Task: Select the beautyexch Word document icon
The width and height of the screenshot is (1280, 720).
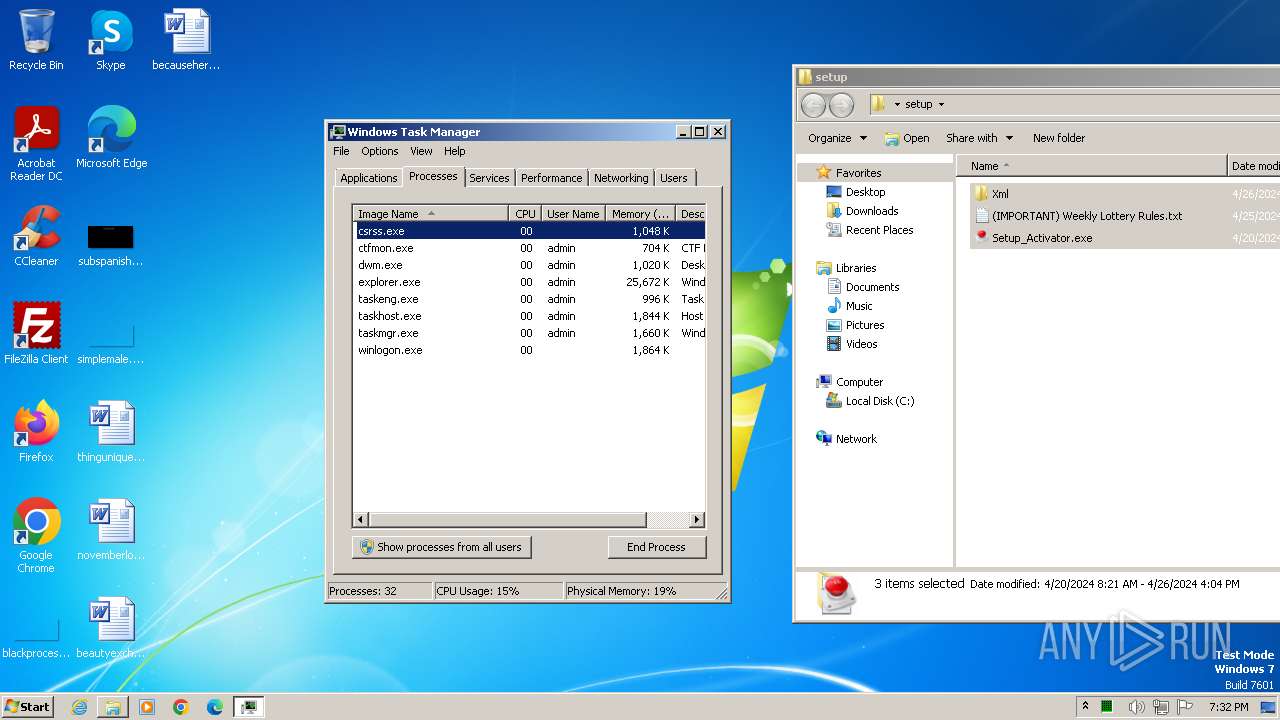Action: click(110, 628)
